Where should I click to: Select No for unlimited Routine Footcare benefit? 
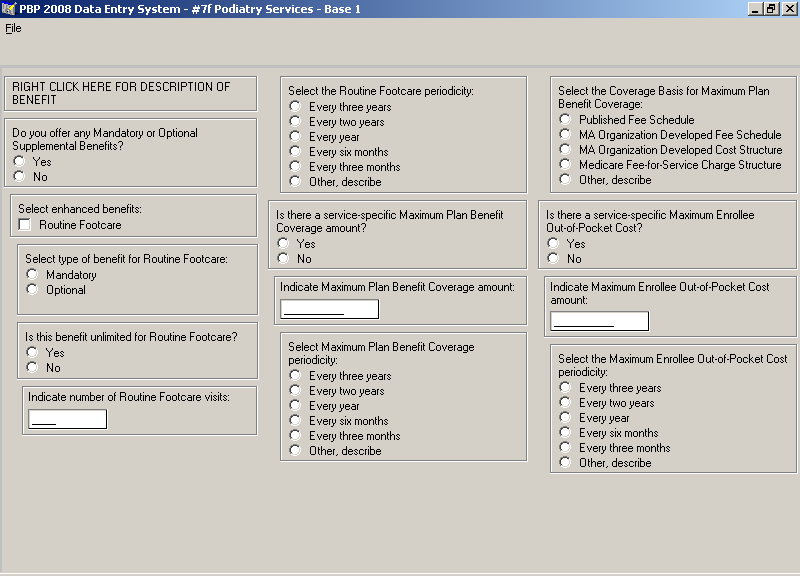32,367
